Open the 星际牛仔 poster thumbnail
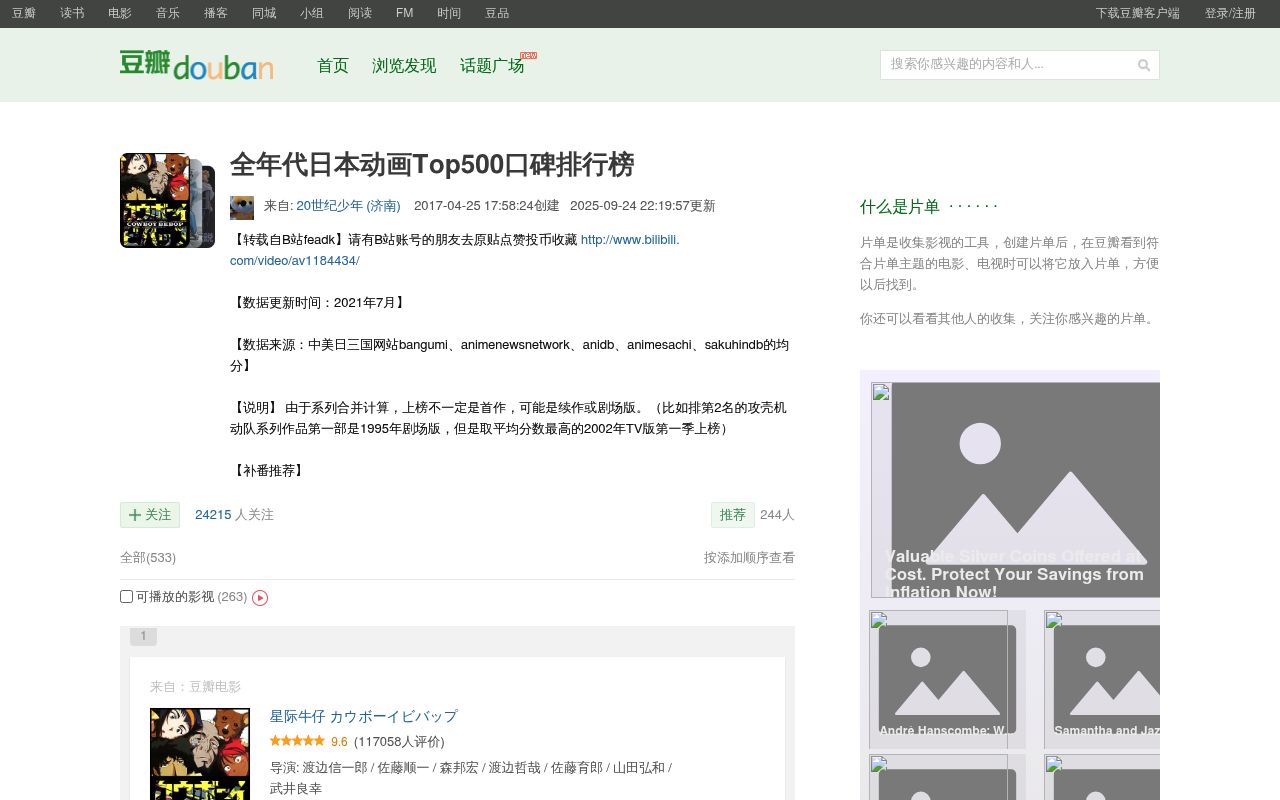This screenshot has height=800, width=1280. click(200, 754)
